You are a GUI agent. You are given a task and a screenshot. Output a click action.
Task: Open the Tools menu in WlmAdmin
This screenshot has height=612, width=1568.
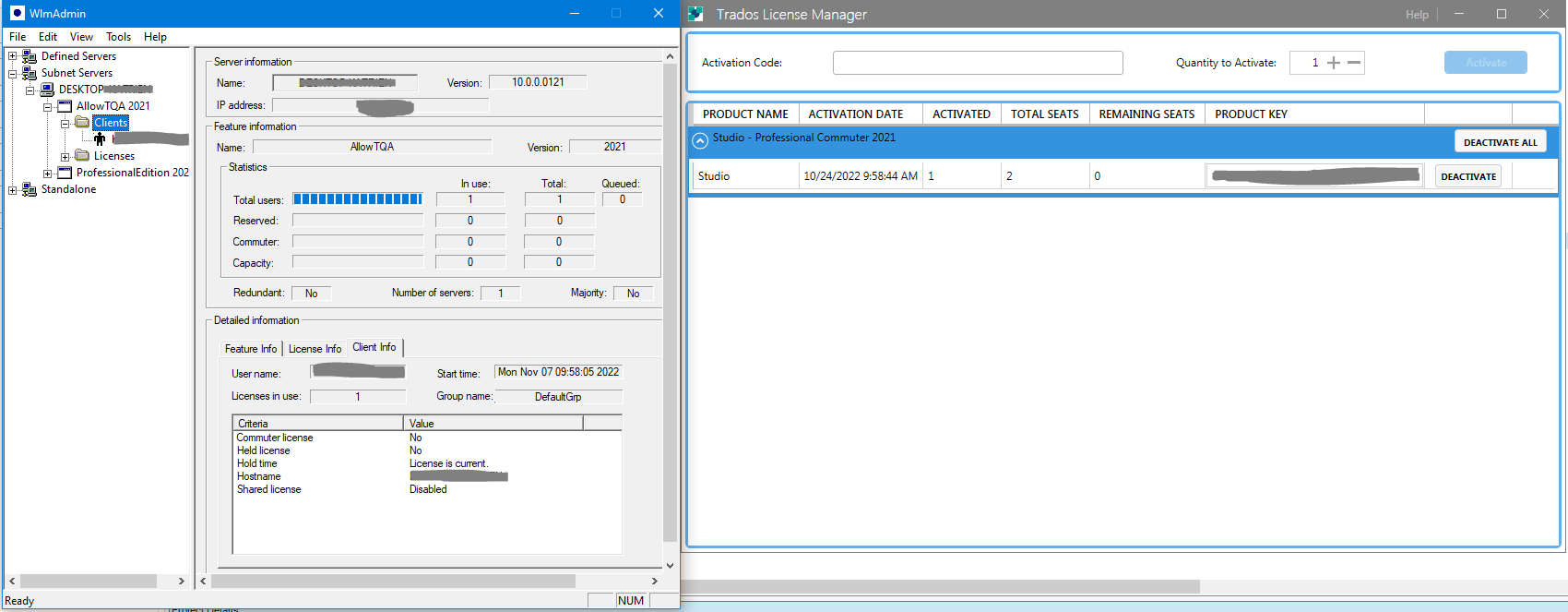click(x=118, y=37)
